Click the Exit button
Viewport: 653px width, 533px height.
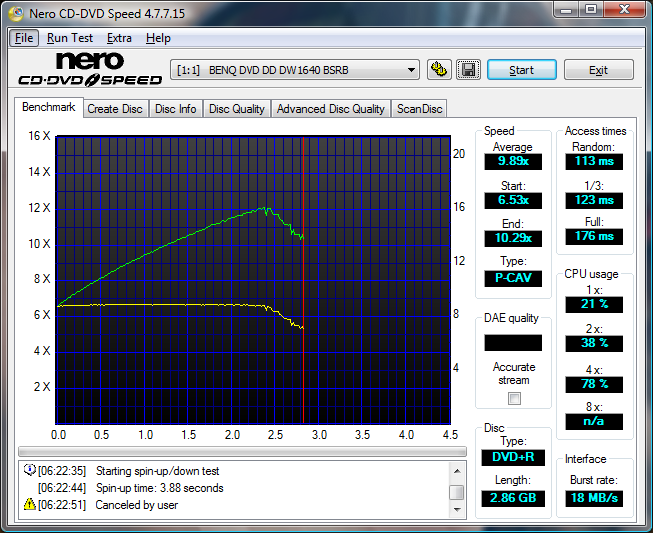coord(598,70)
